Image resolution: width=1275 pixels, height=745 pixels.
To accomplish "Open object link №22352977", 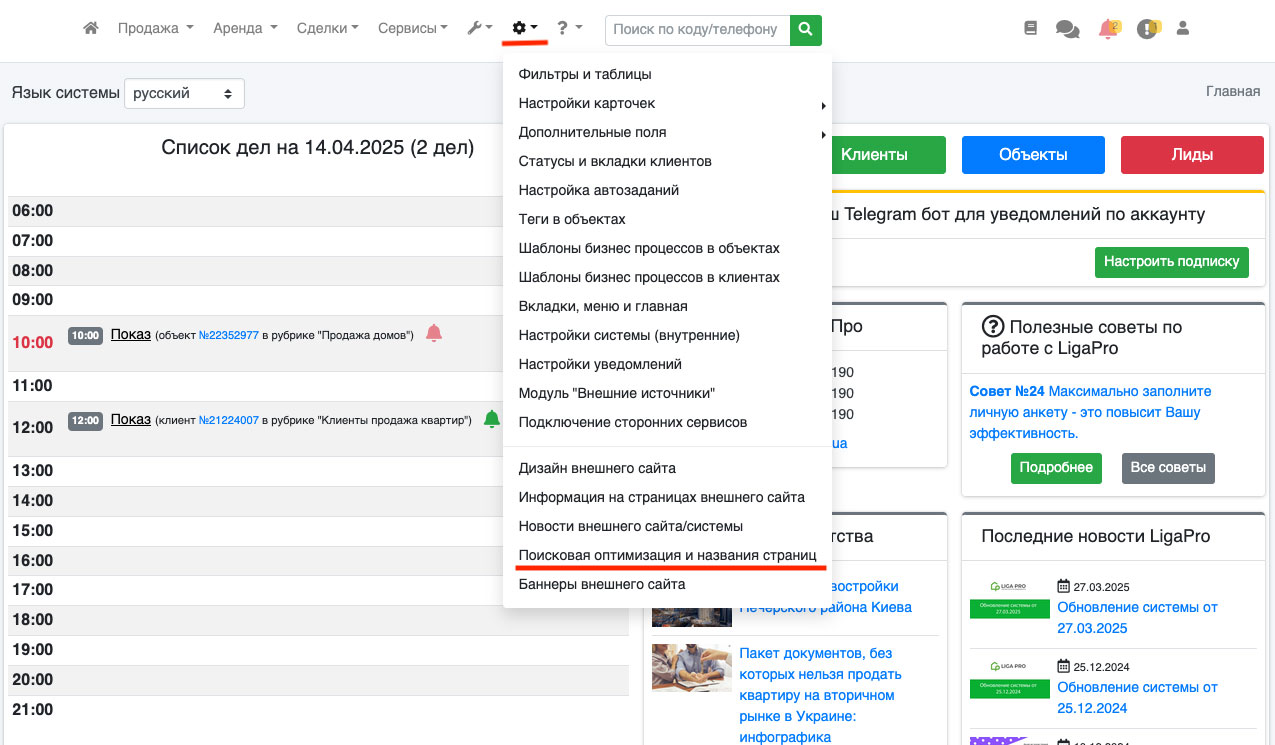I will pyautogui.click(x=229, y=336).
